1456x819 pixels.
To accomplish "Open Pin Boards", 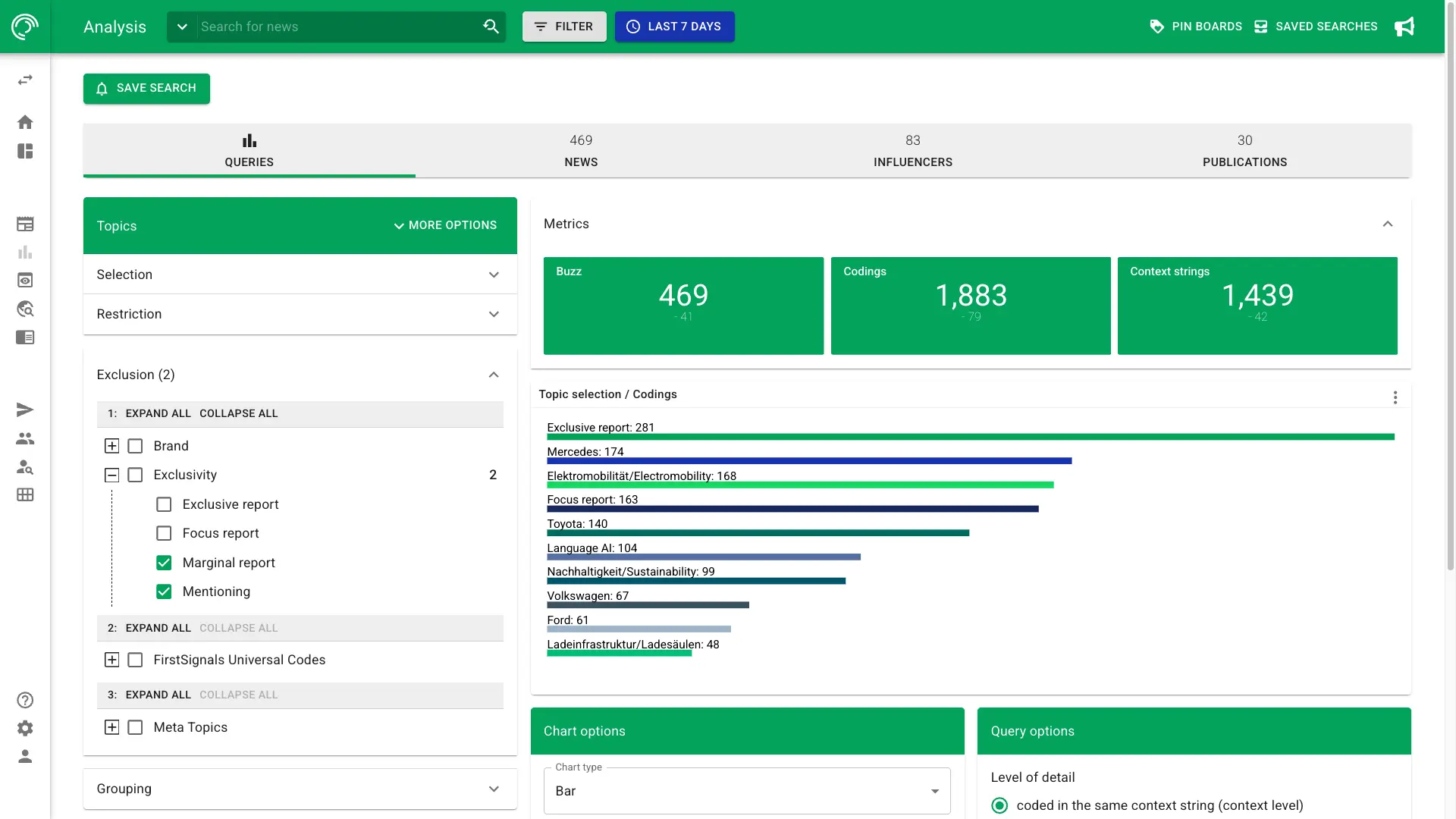I will click(1196, 27).
